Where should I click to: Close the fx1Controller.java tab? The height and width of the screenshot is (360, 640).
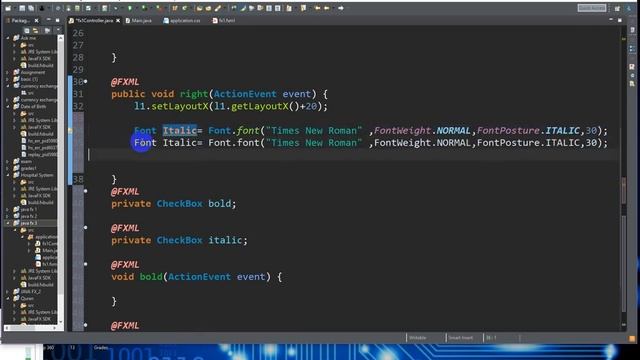click(x=118, y=20)
